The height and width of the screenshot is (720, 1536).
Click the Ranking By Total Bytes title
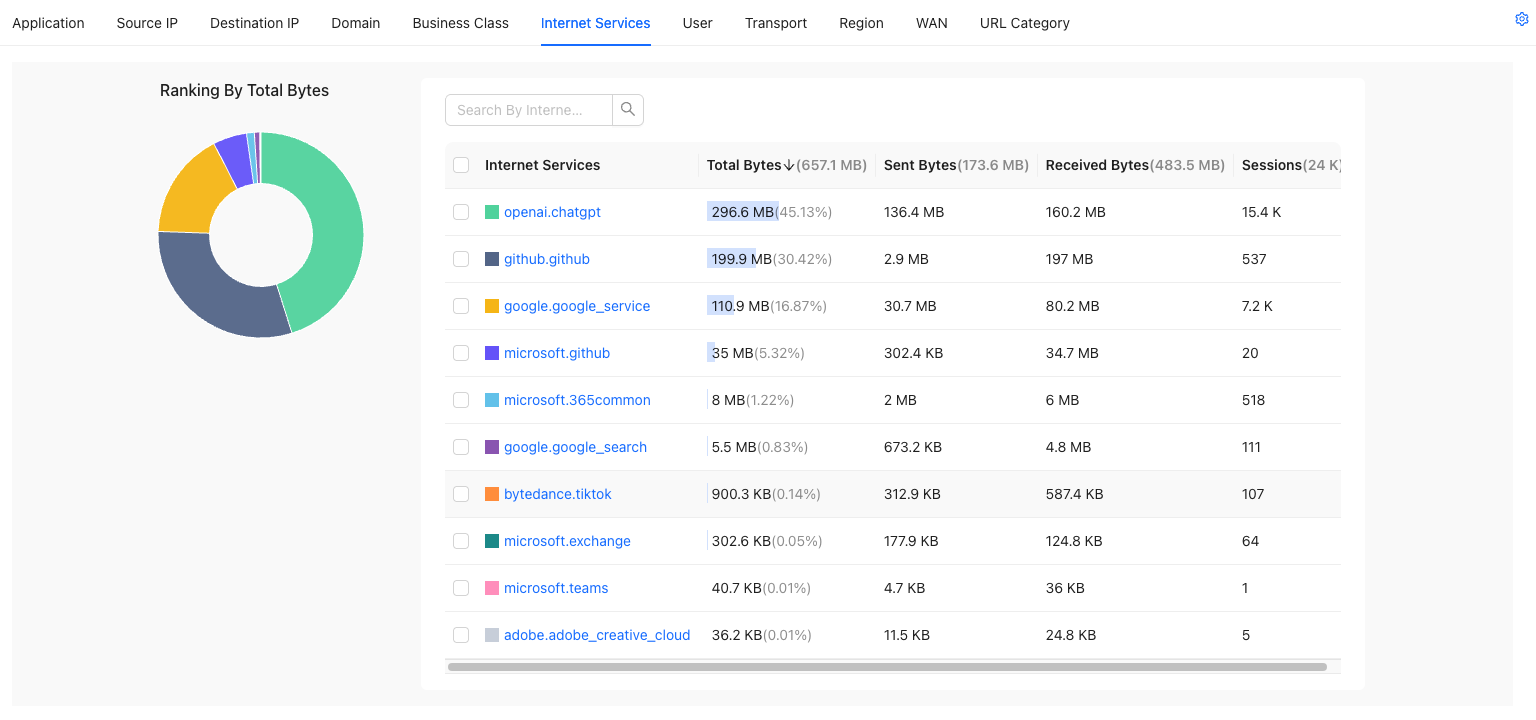pos(244,90)
